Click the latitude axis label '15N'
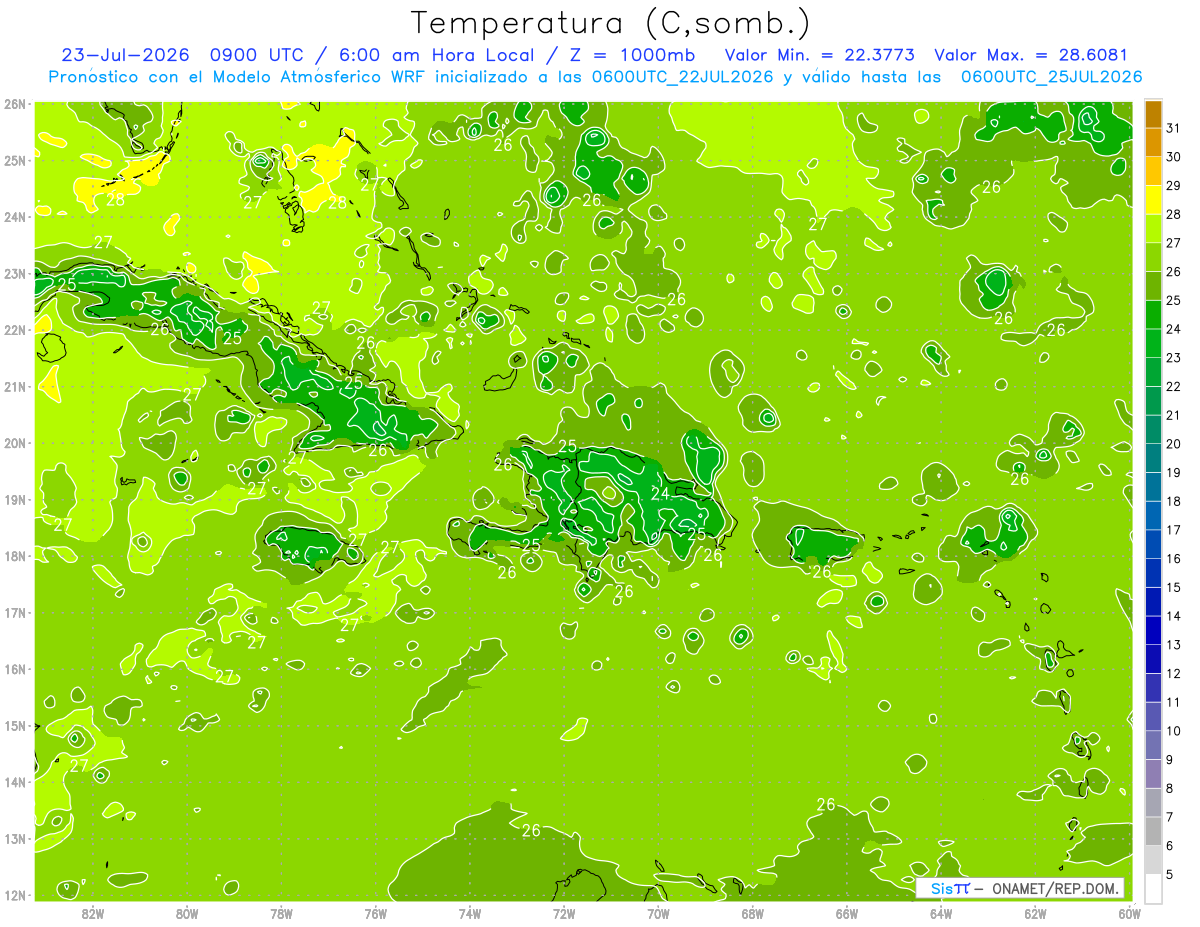 16,726
